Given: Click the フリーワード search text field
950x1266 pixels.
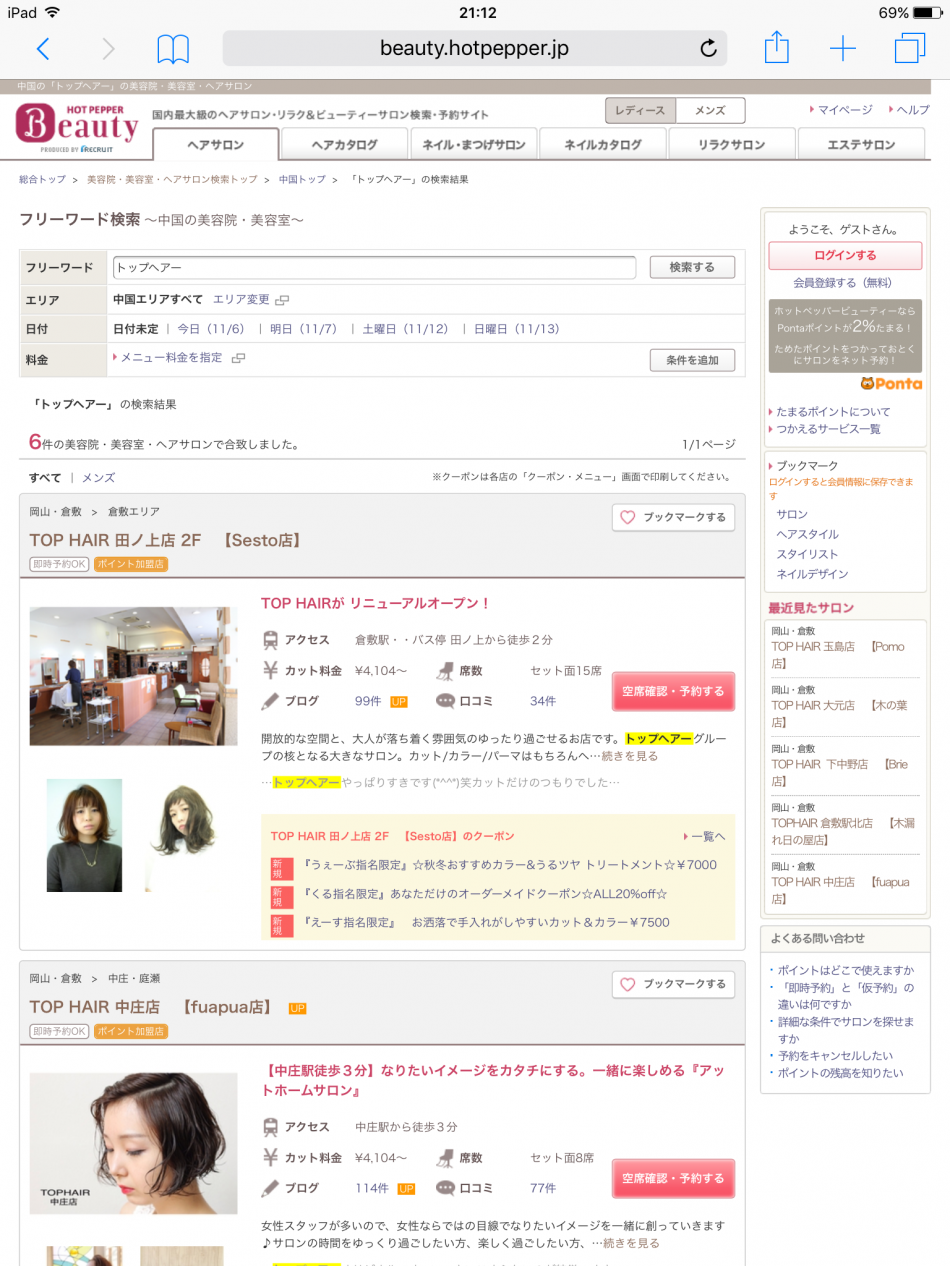Looking at the screenshot, I should (x=374, y=268).
